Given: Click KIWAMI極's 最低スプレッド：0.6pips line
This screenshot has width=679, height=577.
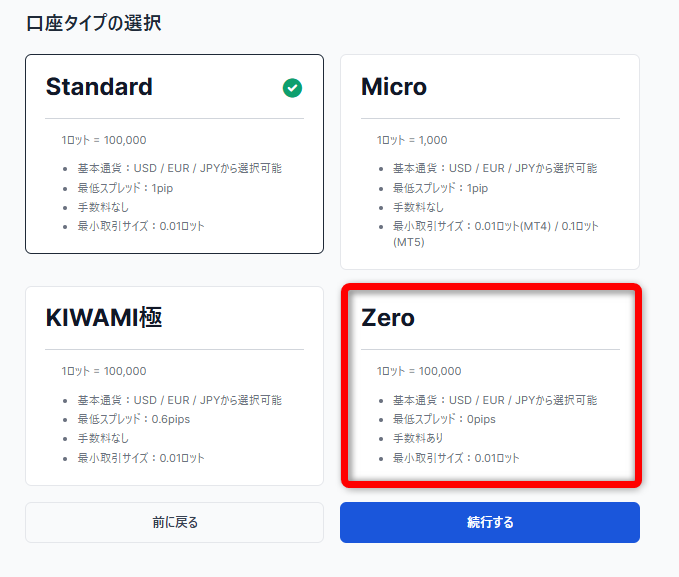Looking at the screenshot, I should tap(133, 419).
